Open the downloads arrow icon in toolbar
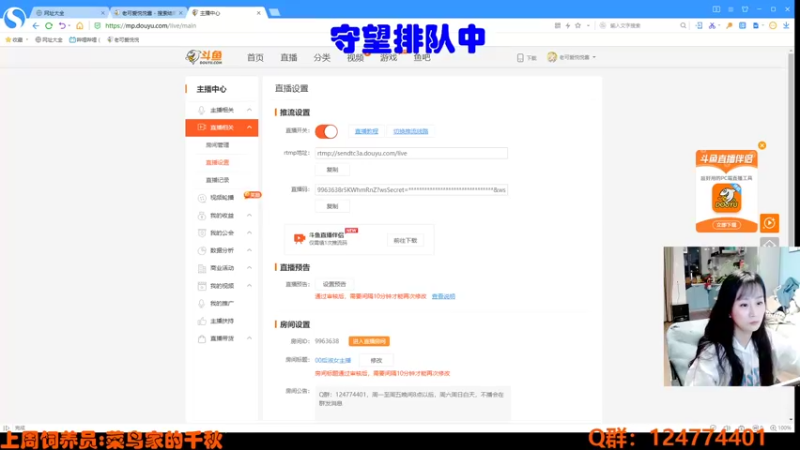 (x=786, y=26)
